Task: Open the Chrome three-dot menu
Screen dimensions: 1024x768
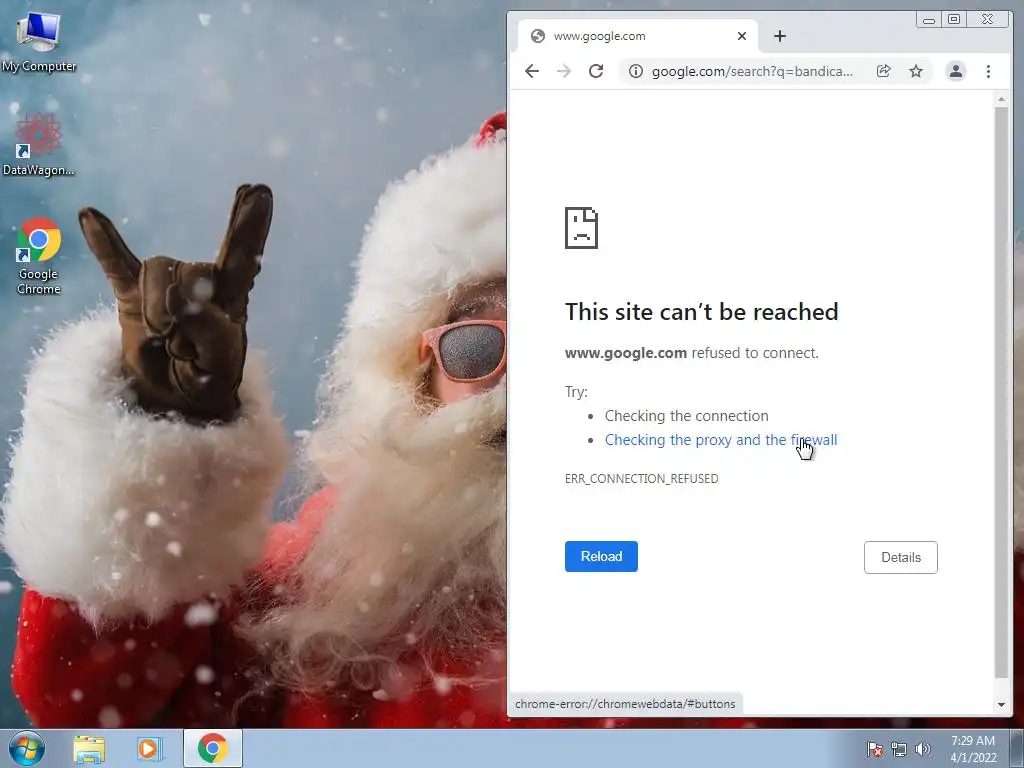Action: coord(988,71)
